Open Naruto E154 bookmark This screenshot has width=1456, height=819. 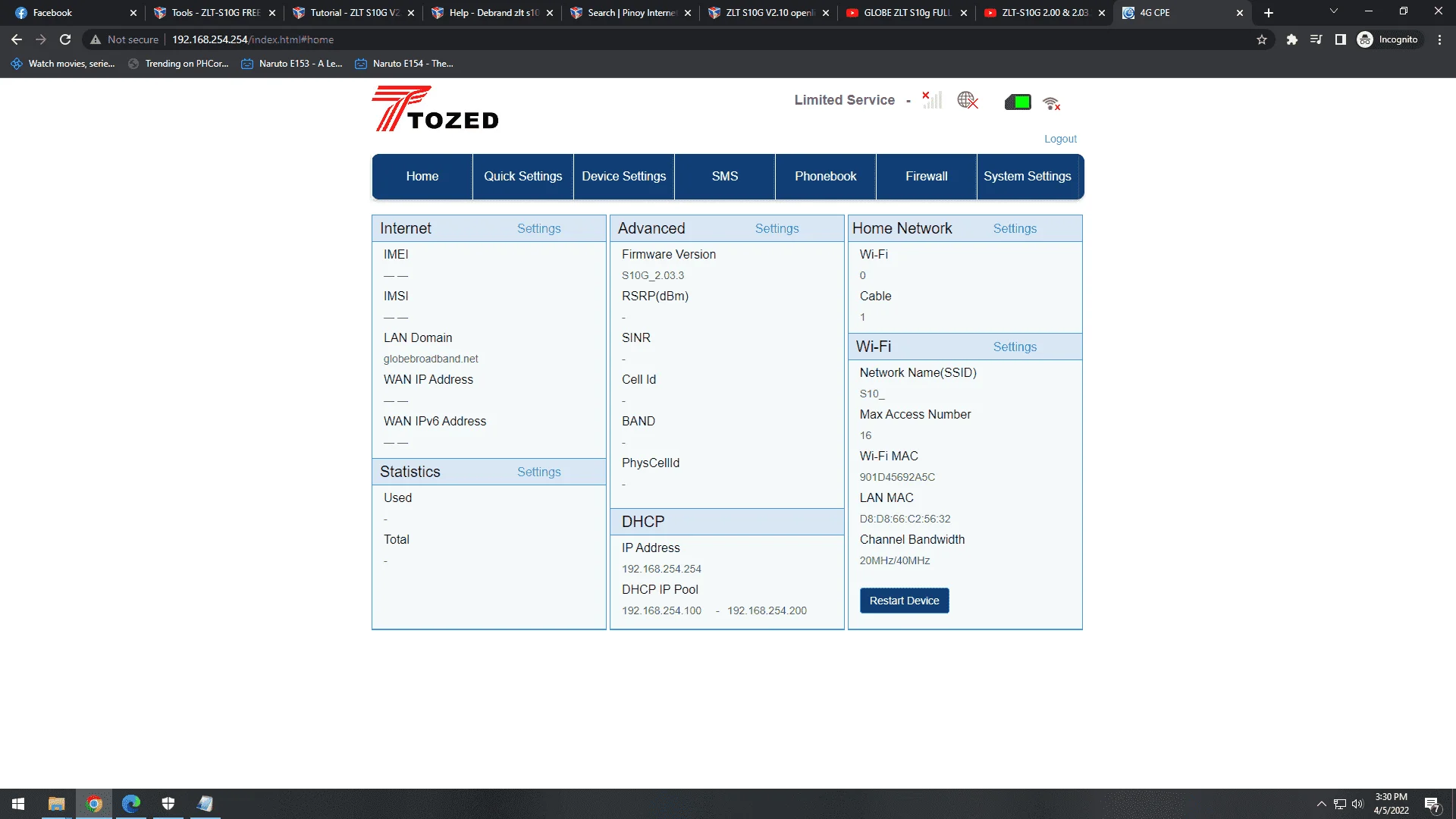pyautogui.click(x=404, y=64)
